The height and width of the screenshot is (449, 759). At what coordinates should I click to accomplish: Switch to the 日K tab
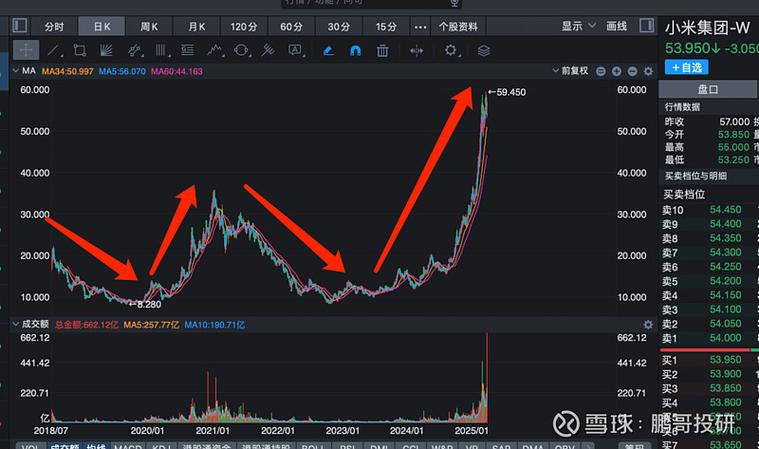pyautogui.click(x=102, y=27)
